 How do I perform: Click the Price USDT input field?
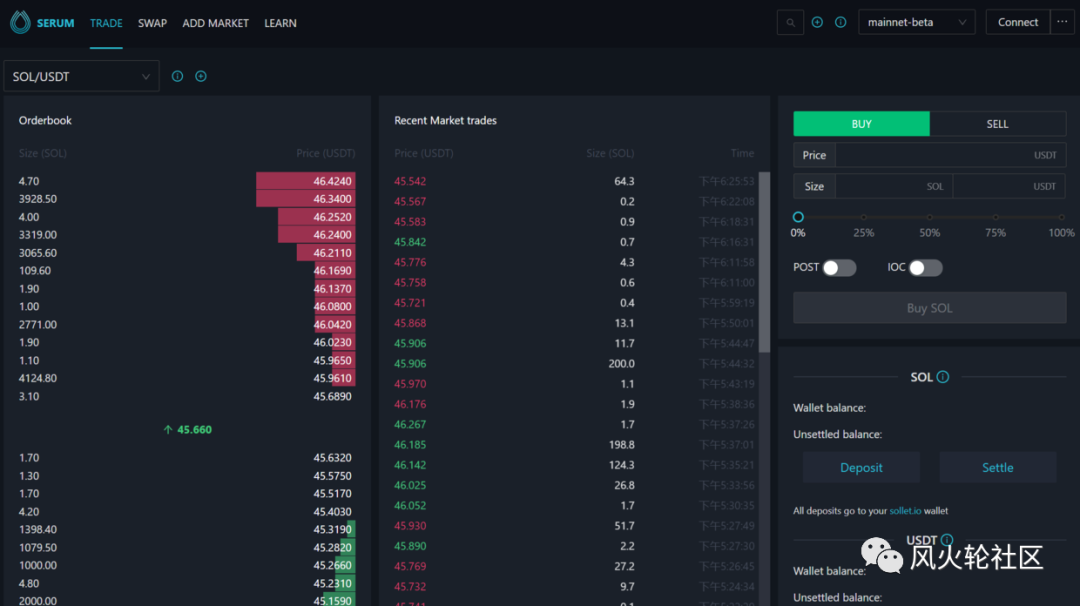click(x=951, y=155)
